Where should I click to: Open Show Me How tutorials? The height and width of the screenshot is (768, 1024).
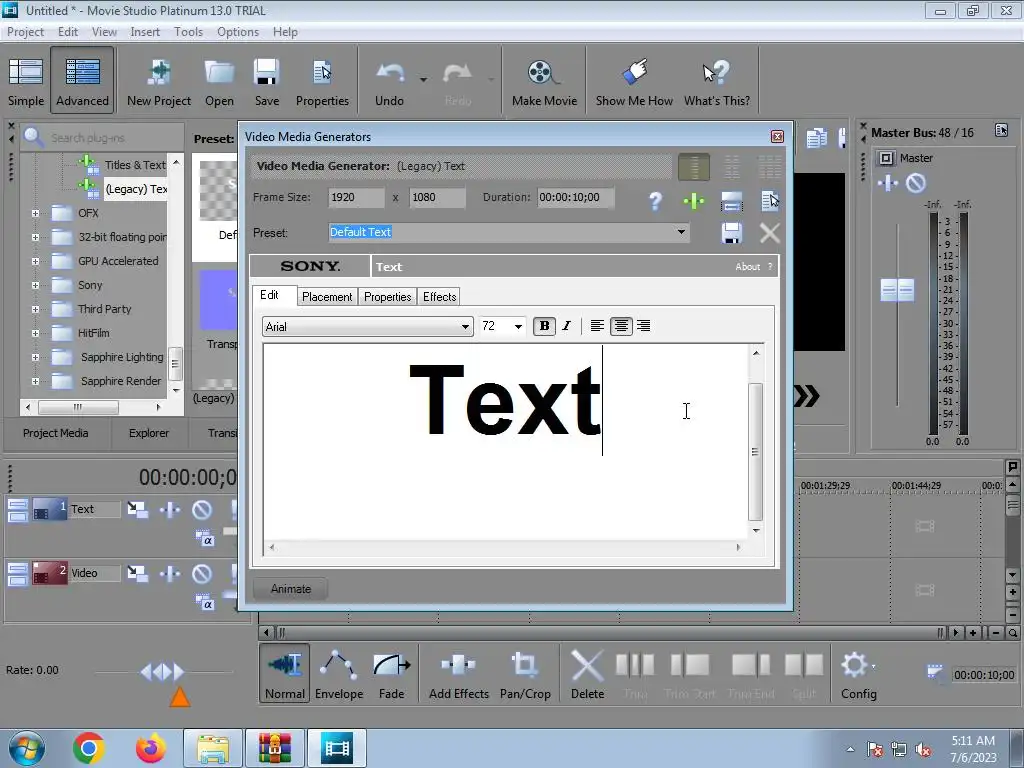click(x=634, y=81)
